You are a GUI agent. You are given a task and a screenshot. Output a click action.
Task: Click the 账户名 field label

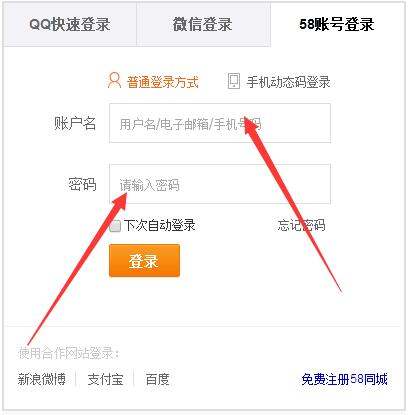point(75,123)
